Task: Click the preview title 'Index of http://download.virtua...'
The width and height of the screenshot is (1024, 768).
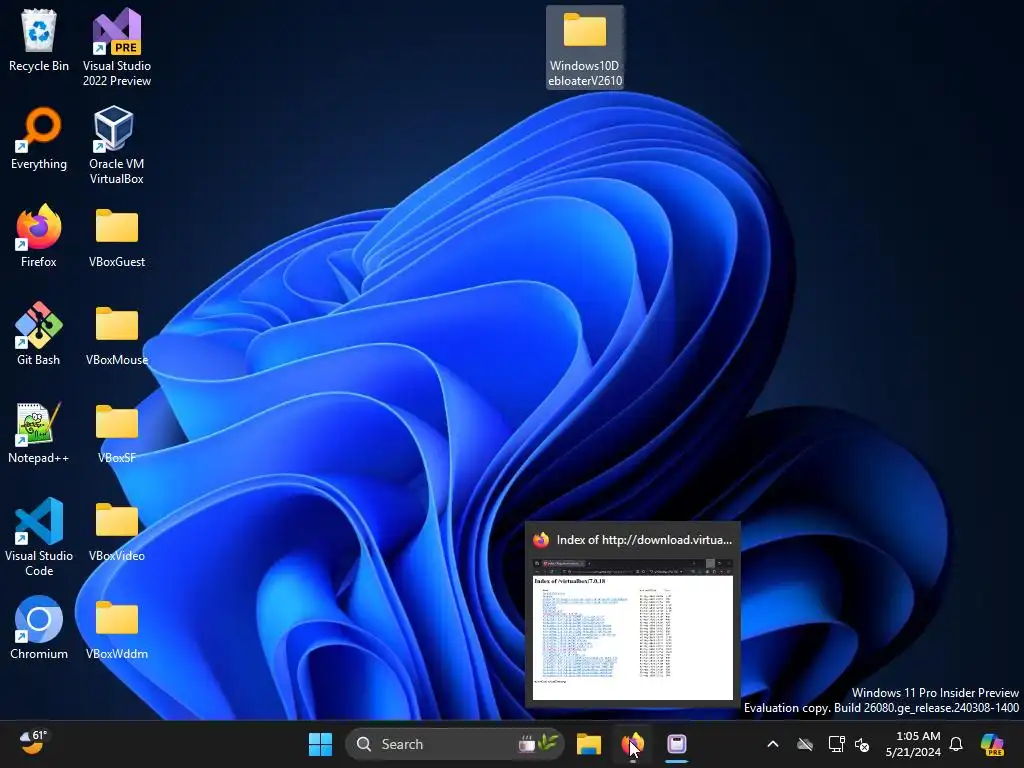Action: click(644, 540)
